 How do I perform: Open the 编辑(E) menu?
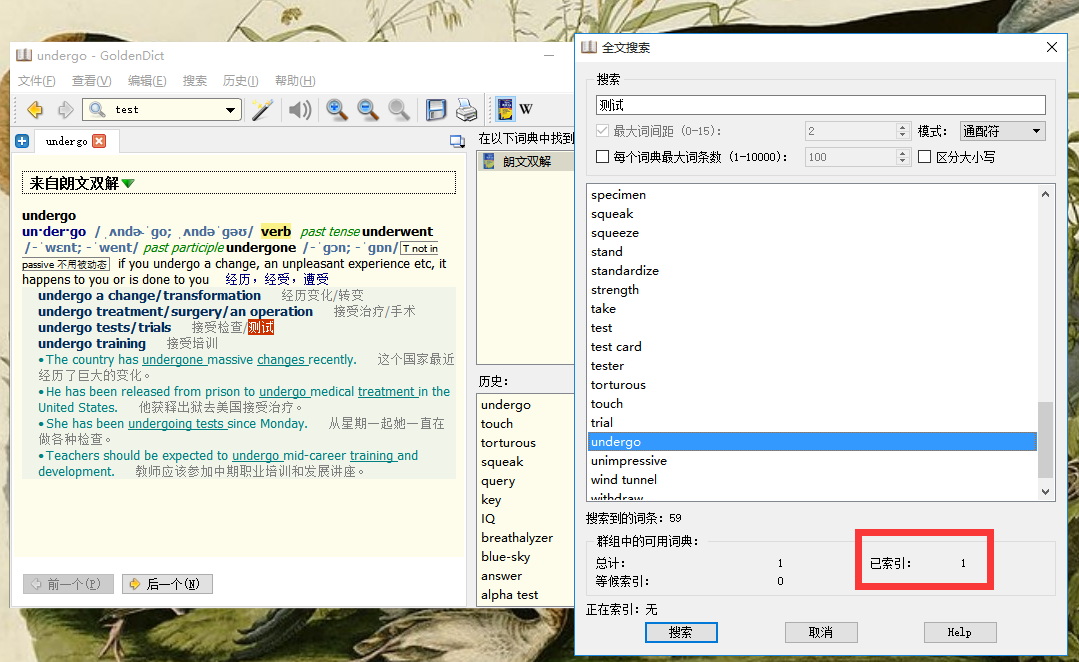[147, 81]
